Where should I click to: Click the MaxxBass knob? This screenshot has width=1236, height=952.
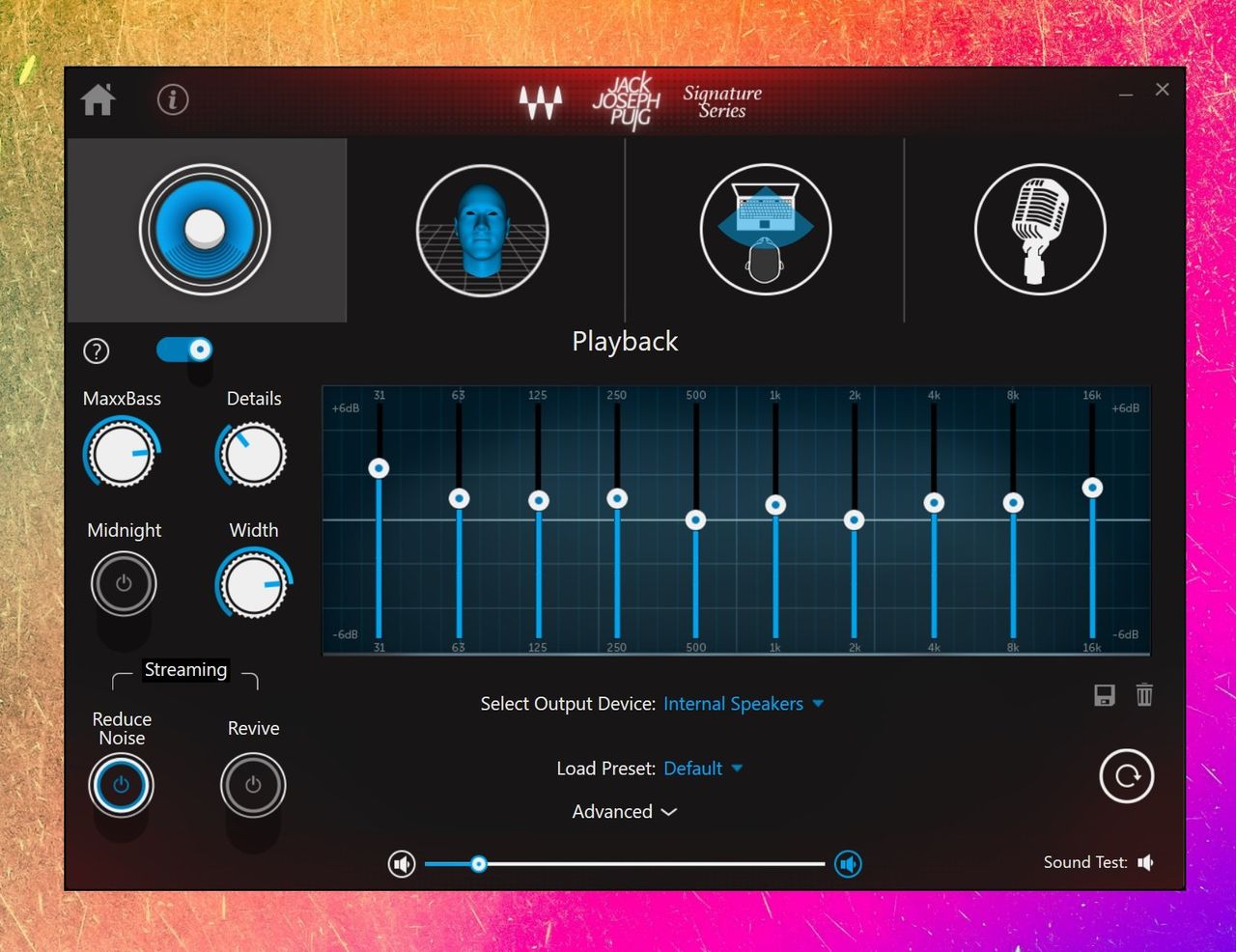[122, 453]
